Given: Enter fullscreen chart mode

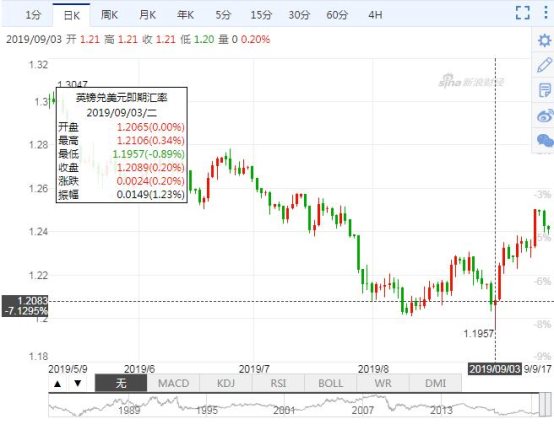Looking at the screenshot, I should [523, 13].
